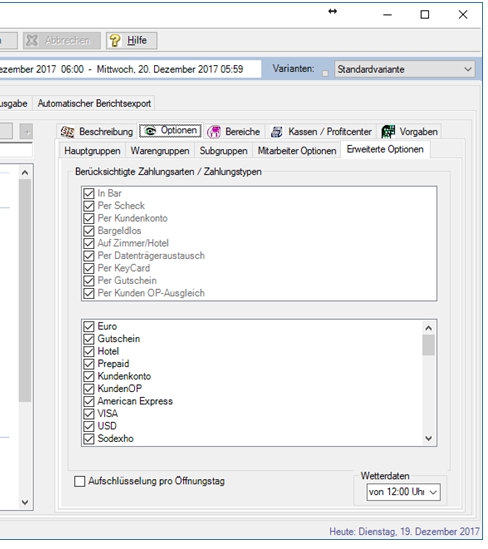This screenshot has width=488, height=549.
Task: Click the Abbrechen X icon
Action: pos(32,41)
